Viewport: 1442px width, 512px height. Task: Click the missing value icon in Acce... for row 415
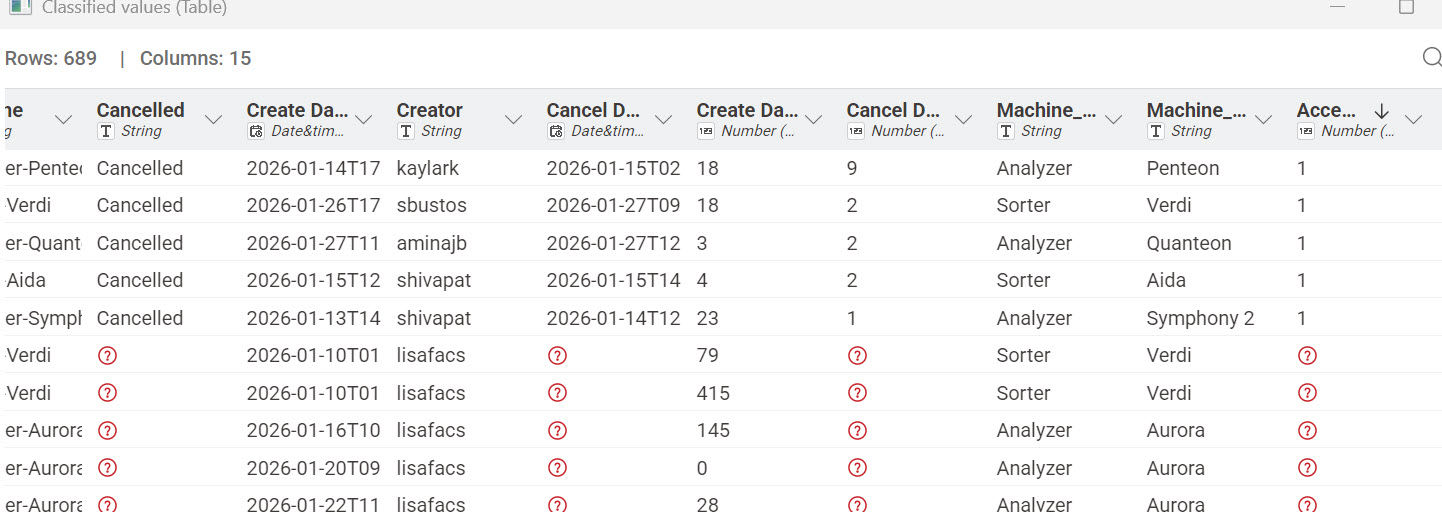pos(1306,393)
